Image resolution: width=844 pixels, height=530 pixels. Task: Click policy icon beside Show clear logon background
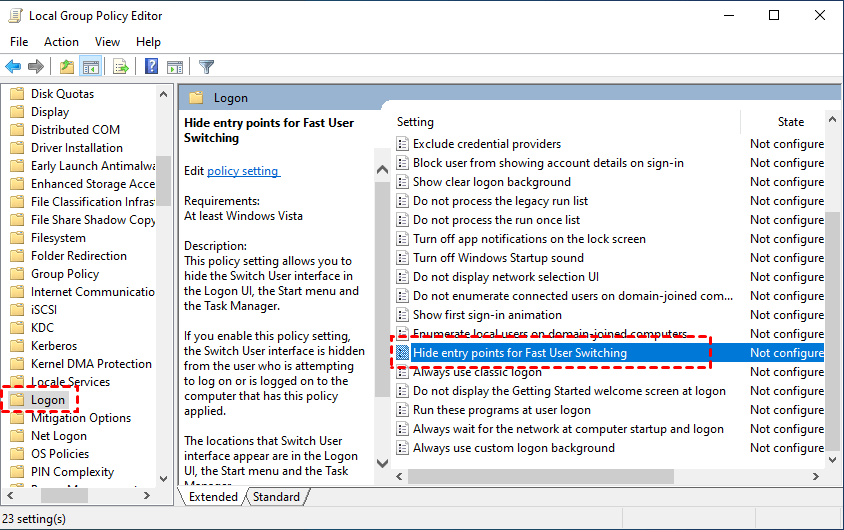402,182
